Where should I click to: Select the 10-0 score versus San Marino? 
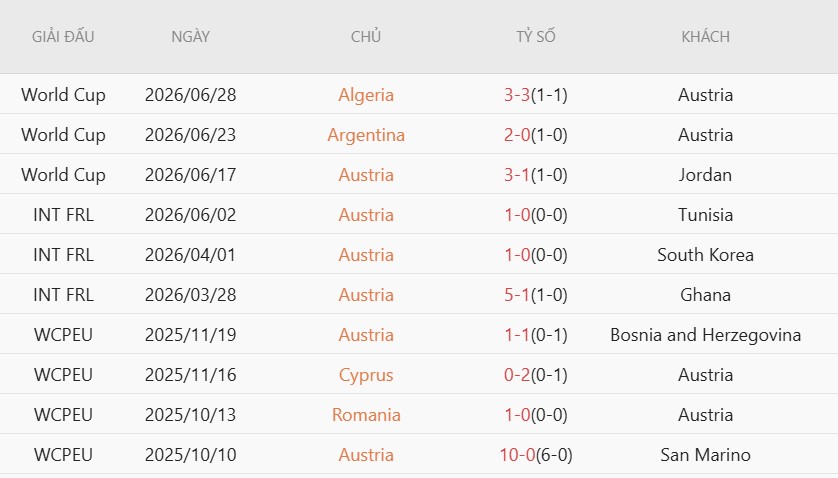[x=517, y=455]
